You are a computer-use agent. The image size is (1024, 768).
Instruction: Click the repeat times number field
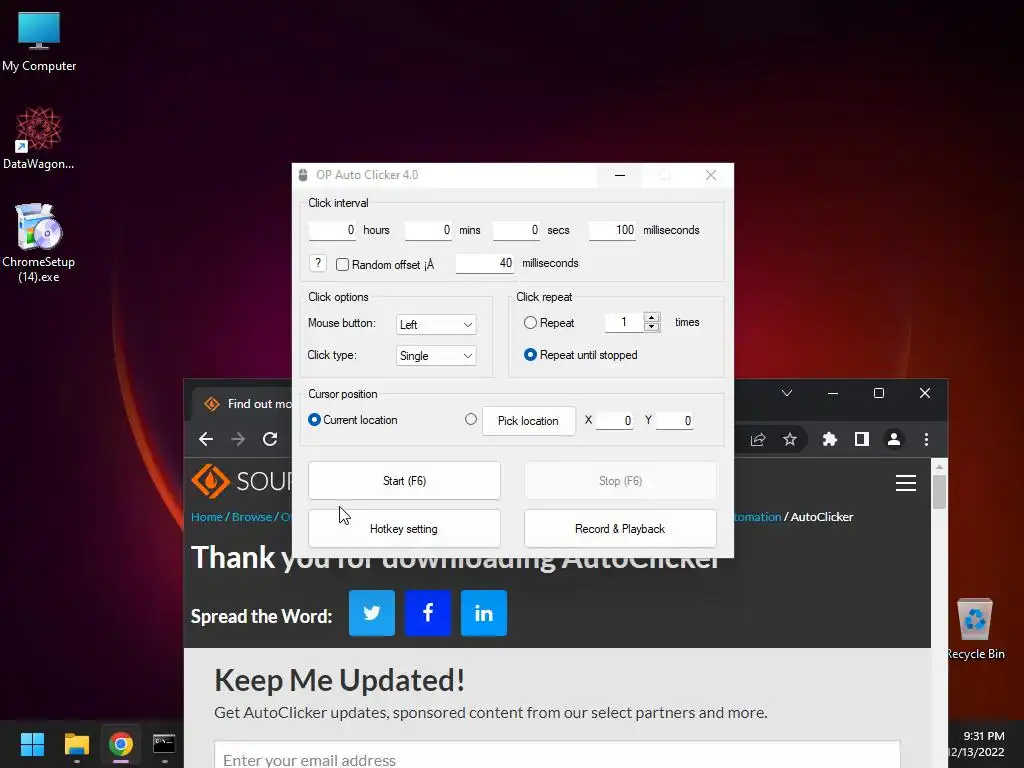(624, 322)
